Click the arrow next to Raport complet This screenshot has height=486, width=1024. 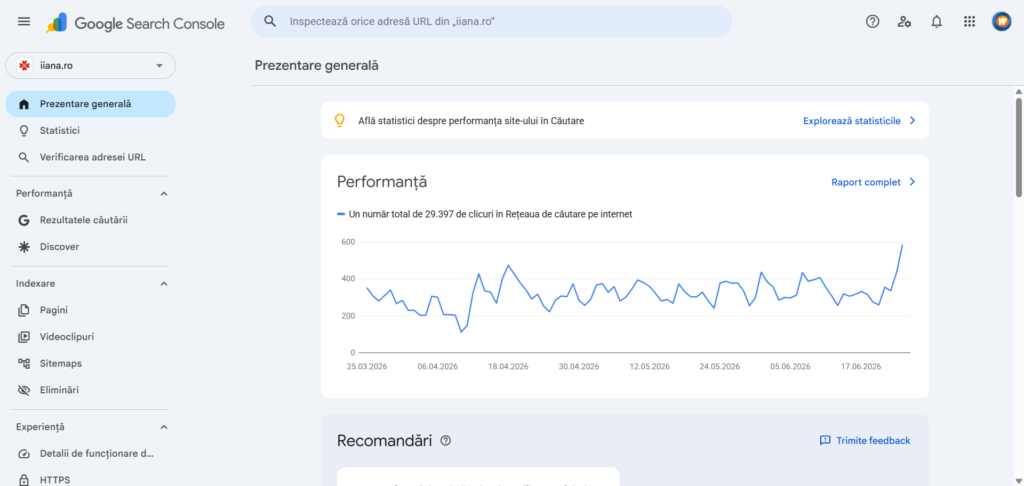pos(912,182)
